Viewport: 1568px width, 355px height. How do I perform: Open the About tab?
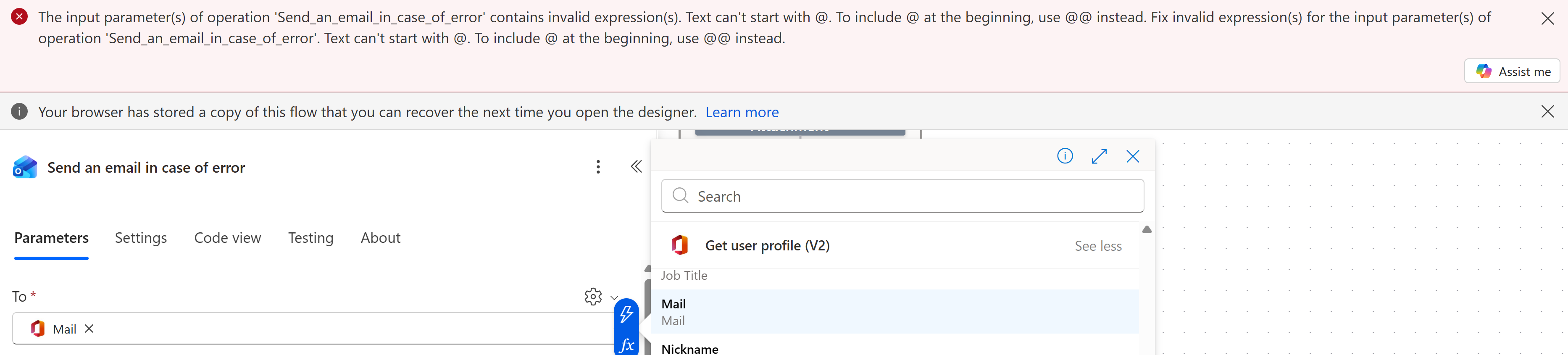pos(380,237)
